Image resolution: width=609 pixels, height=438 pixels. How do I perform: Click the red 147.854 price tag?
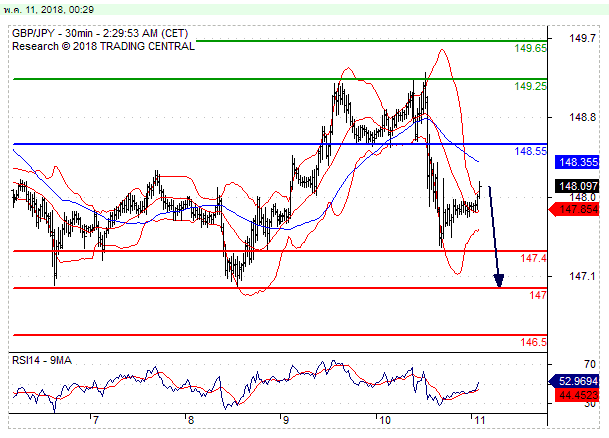pos(574,210)
